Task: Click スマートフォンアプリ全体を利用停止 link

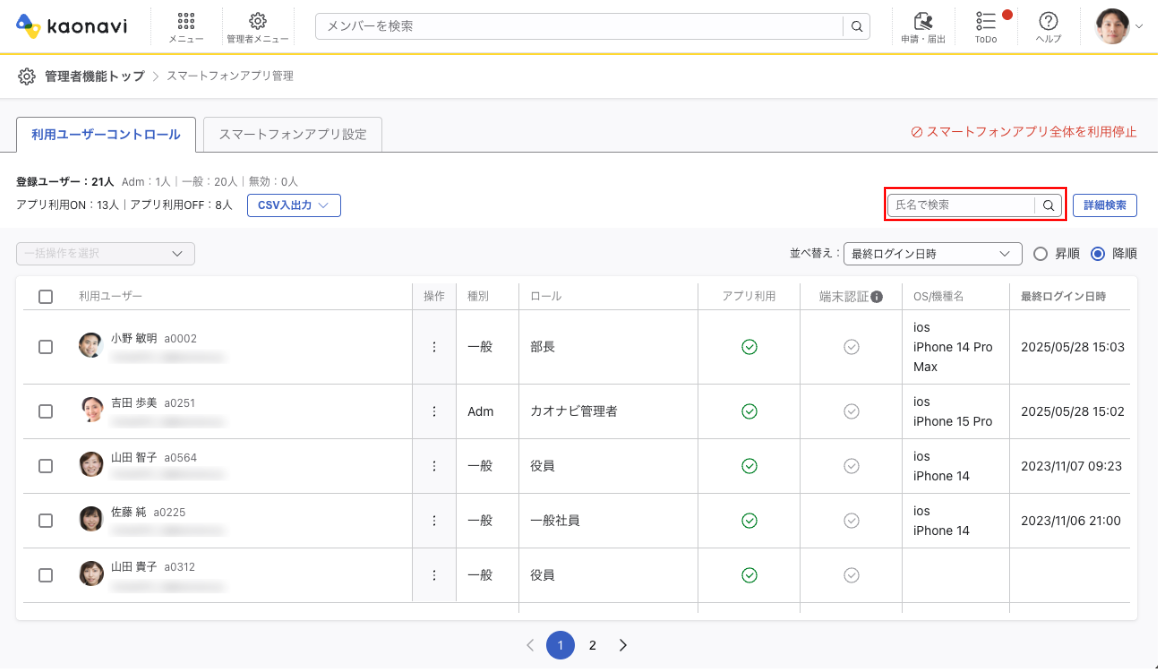Action: pos(1023,132)
